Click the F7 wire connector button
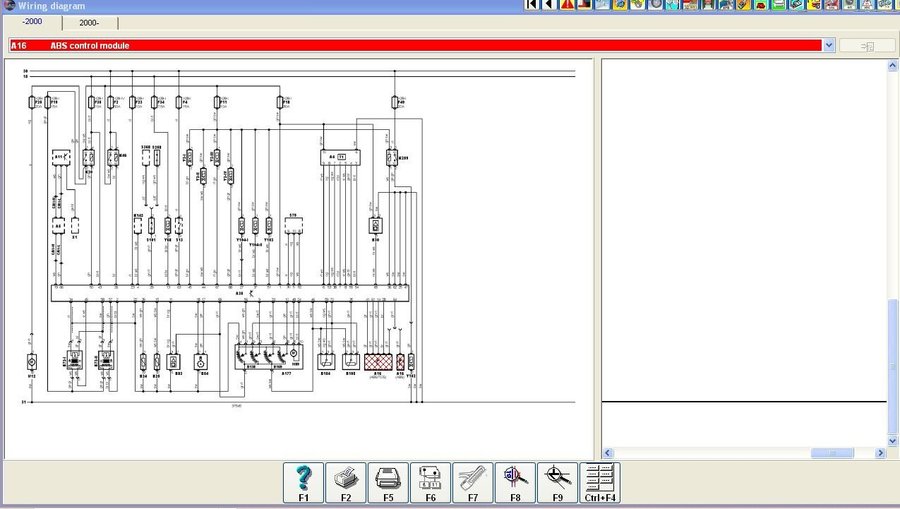Viewport: 900px width, 509px height. [472, 481]
